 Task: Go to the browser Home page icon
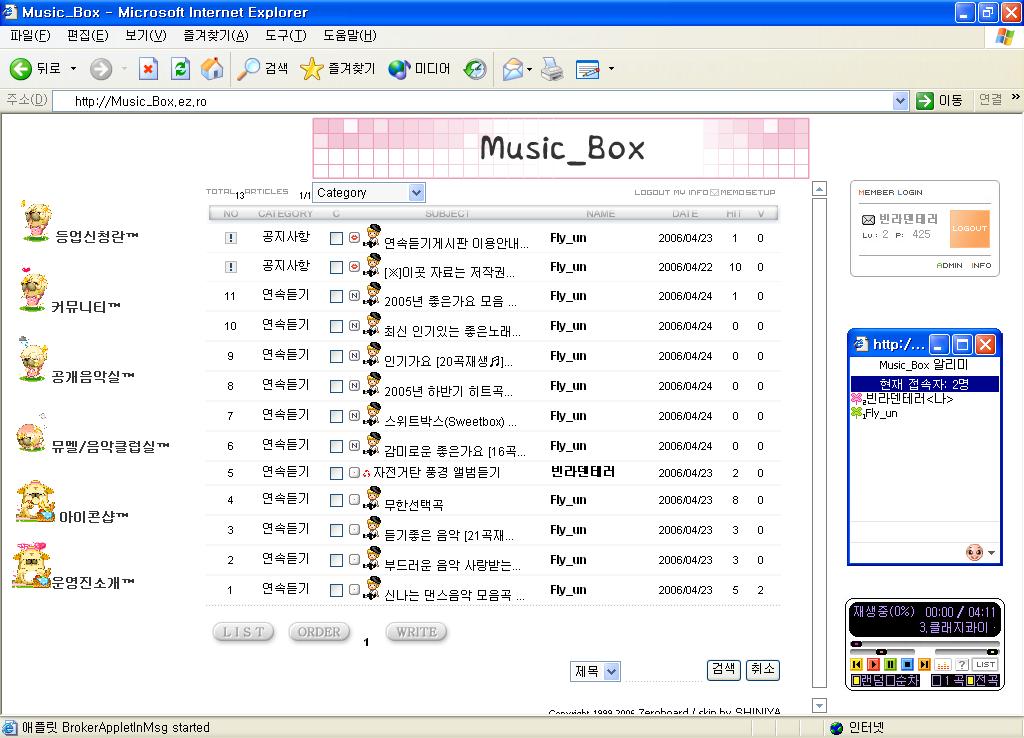click(x=212, y=69)
